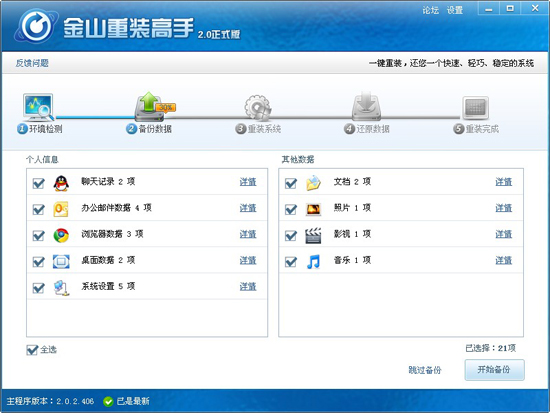Click the 跳过备份 skip backup link
The width and height of the screenshot is (550, 413).
pyautogui.click(x=425, y=370)
